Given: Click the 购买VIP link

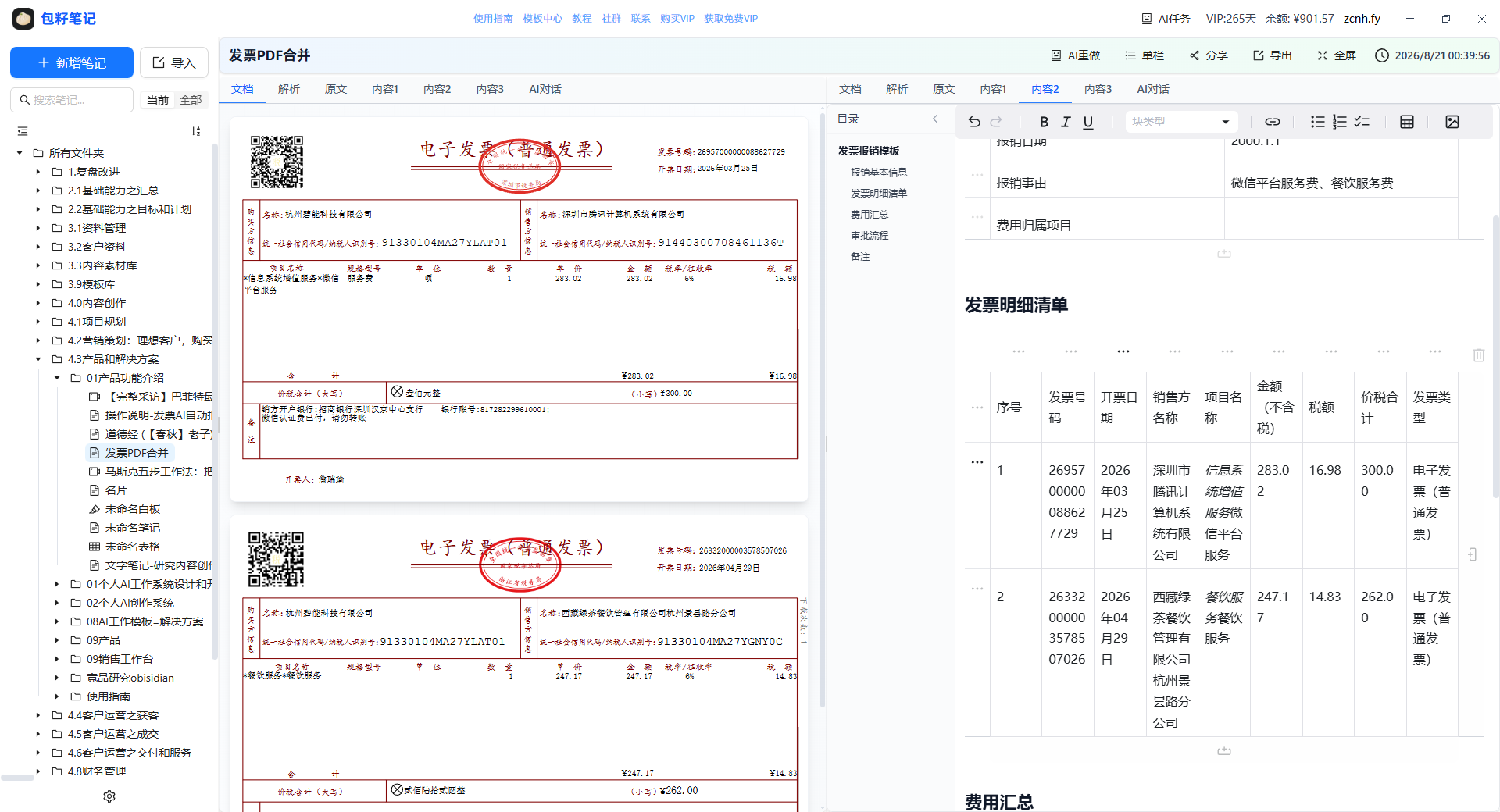Looking at the screenshot, I should [677, 19].
